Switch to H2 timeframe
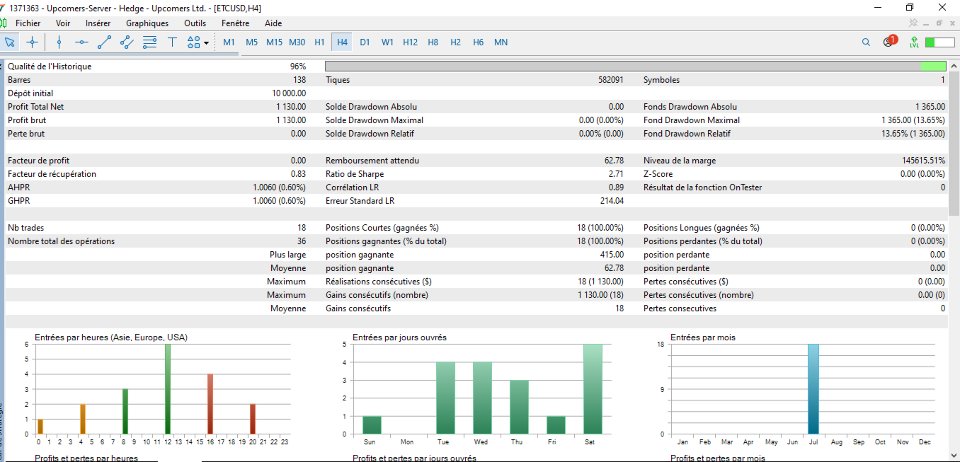Screen dimensions: 960x462 [x=456, y=42]
